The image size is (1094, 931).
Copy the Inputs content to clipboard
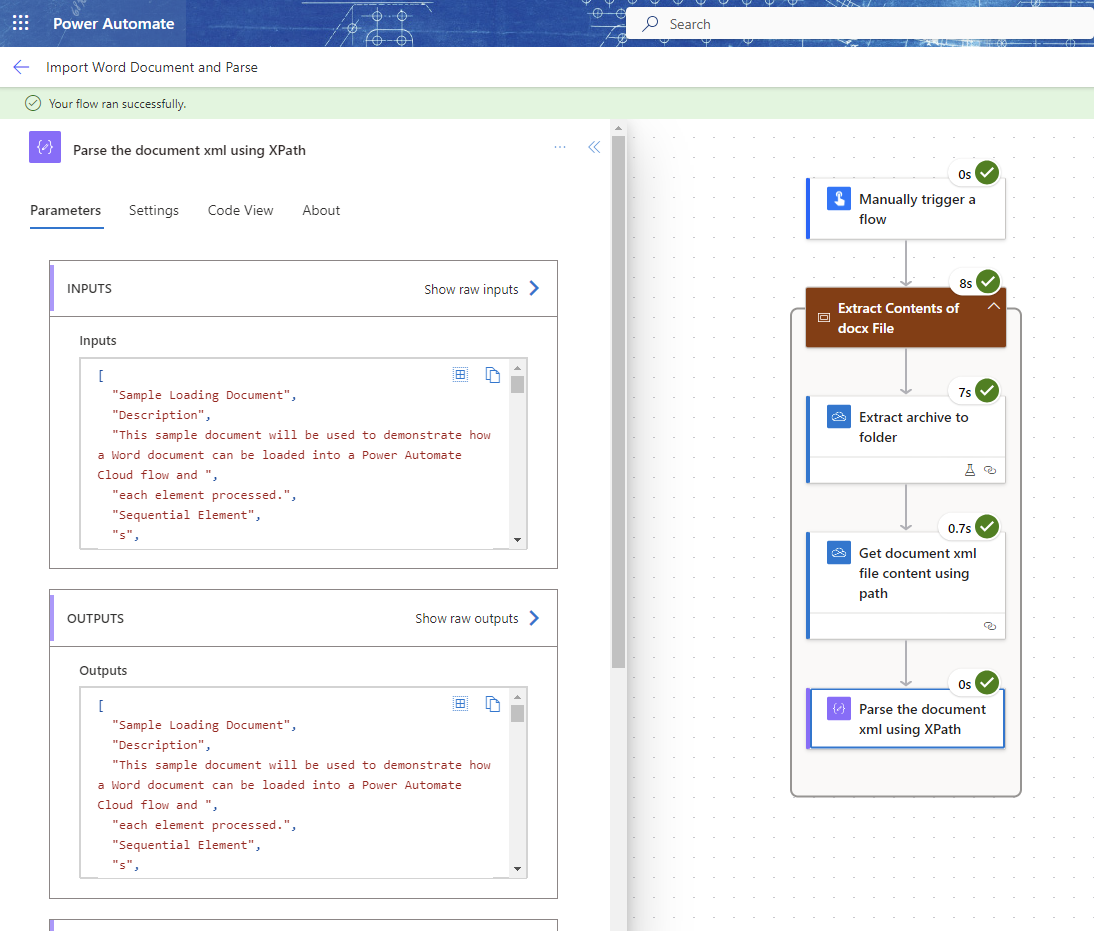493,375
